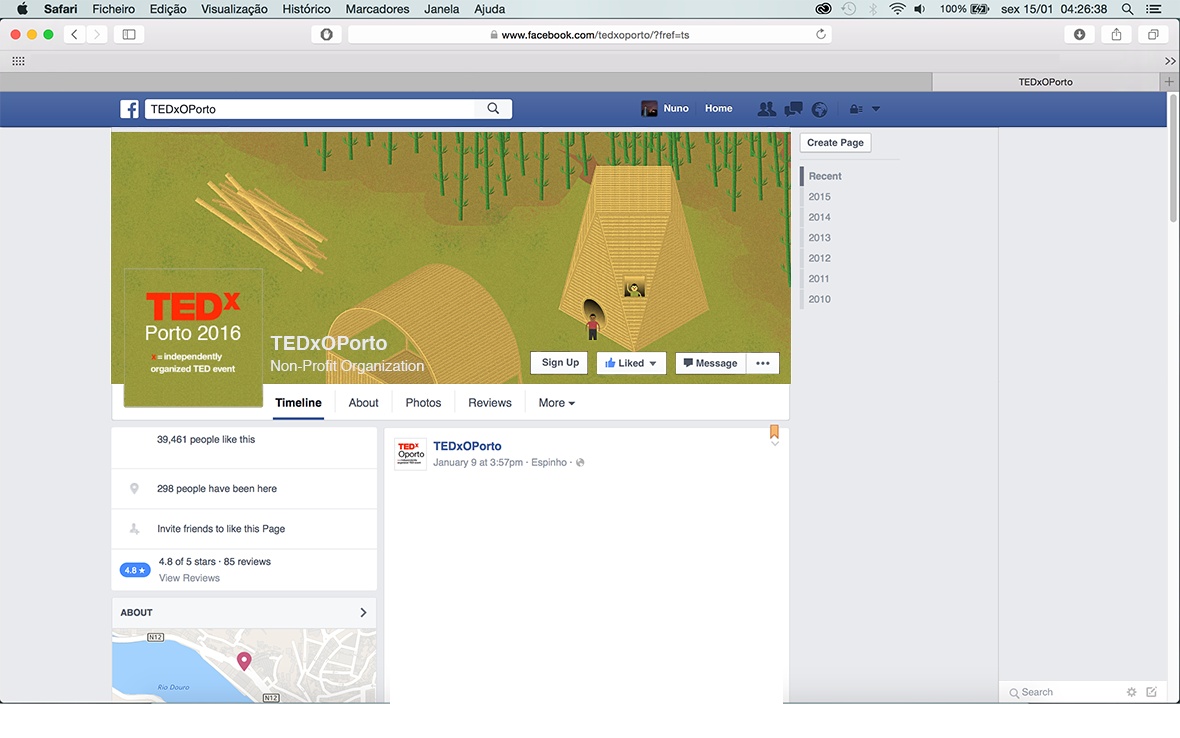
Task: Expand the More tab dropdown
Action: pyautogui.click(x=556, y=402)
